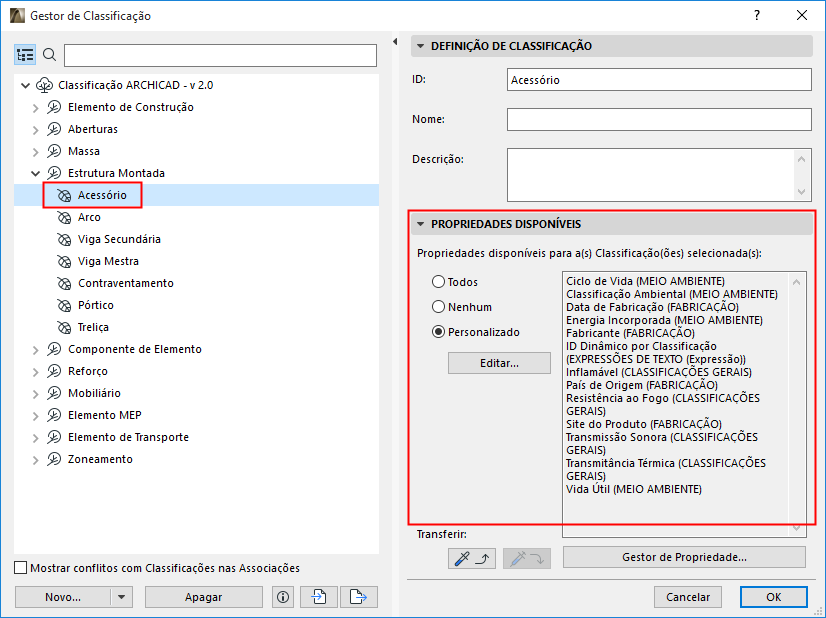Click into the Nome field
This screenshot has width=826, height=618.
pos(659,120)
